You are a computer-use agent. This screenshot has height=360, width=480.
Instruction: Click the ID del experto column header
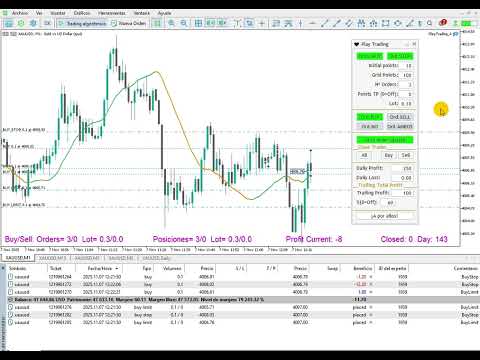pyautogui.click(x=392, y=268)
